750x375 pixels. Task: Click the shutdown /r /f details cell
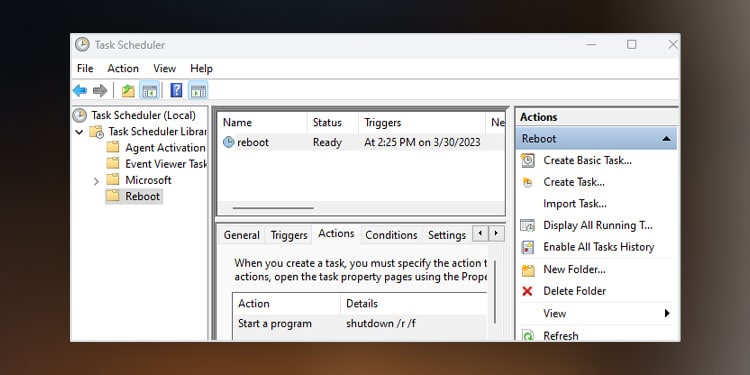coord(381,324)
